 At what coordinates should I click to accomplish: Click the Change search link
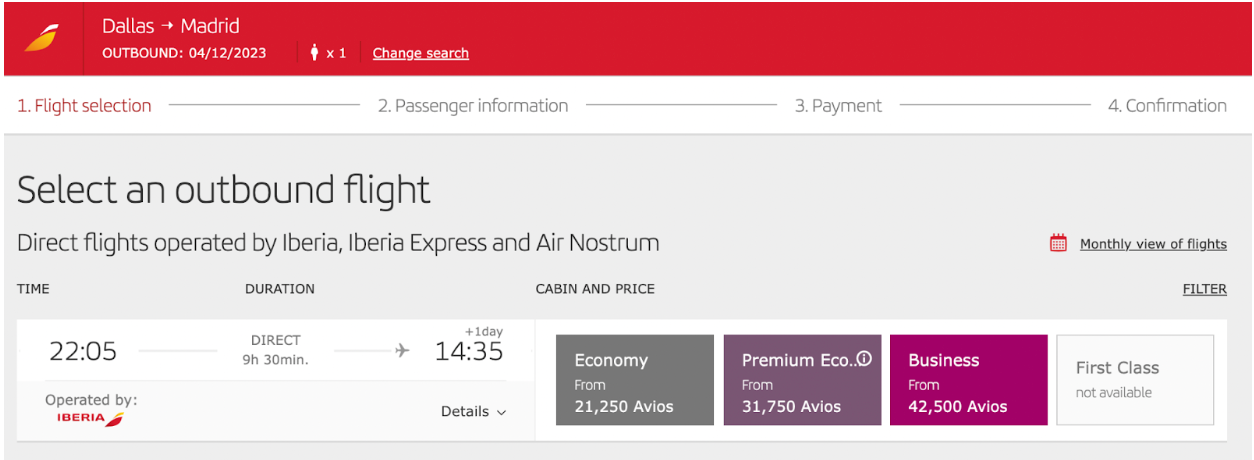tap(421, 53)
